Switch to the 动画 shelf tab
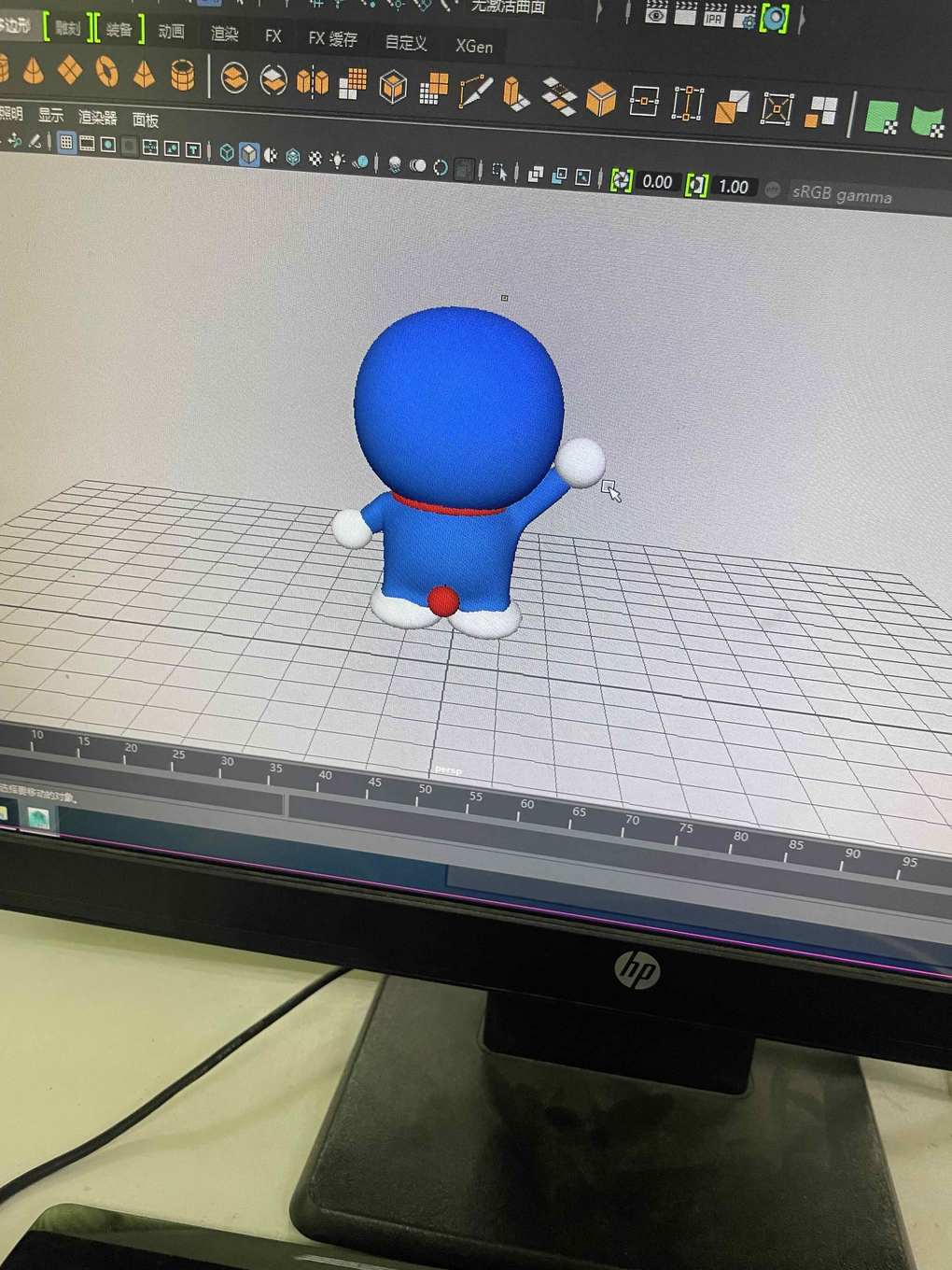The width and height of the screenshot is (952, 1270). coord(171,32)
